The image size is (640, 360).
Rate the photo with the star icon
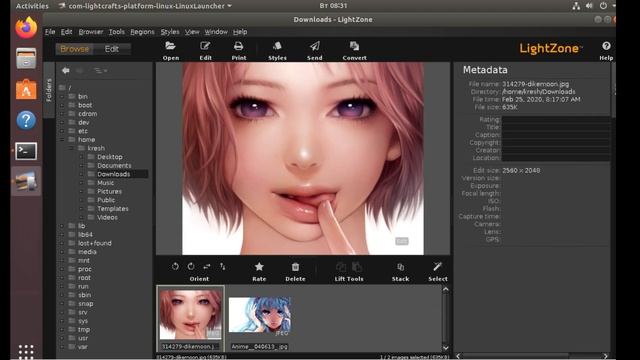[259, 267]
